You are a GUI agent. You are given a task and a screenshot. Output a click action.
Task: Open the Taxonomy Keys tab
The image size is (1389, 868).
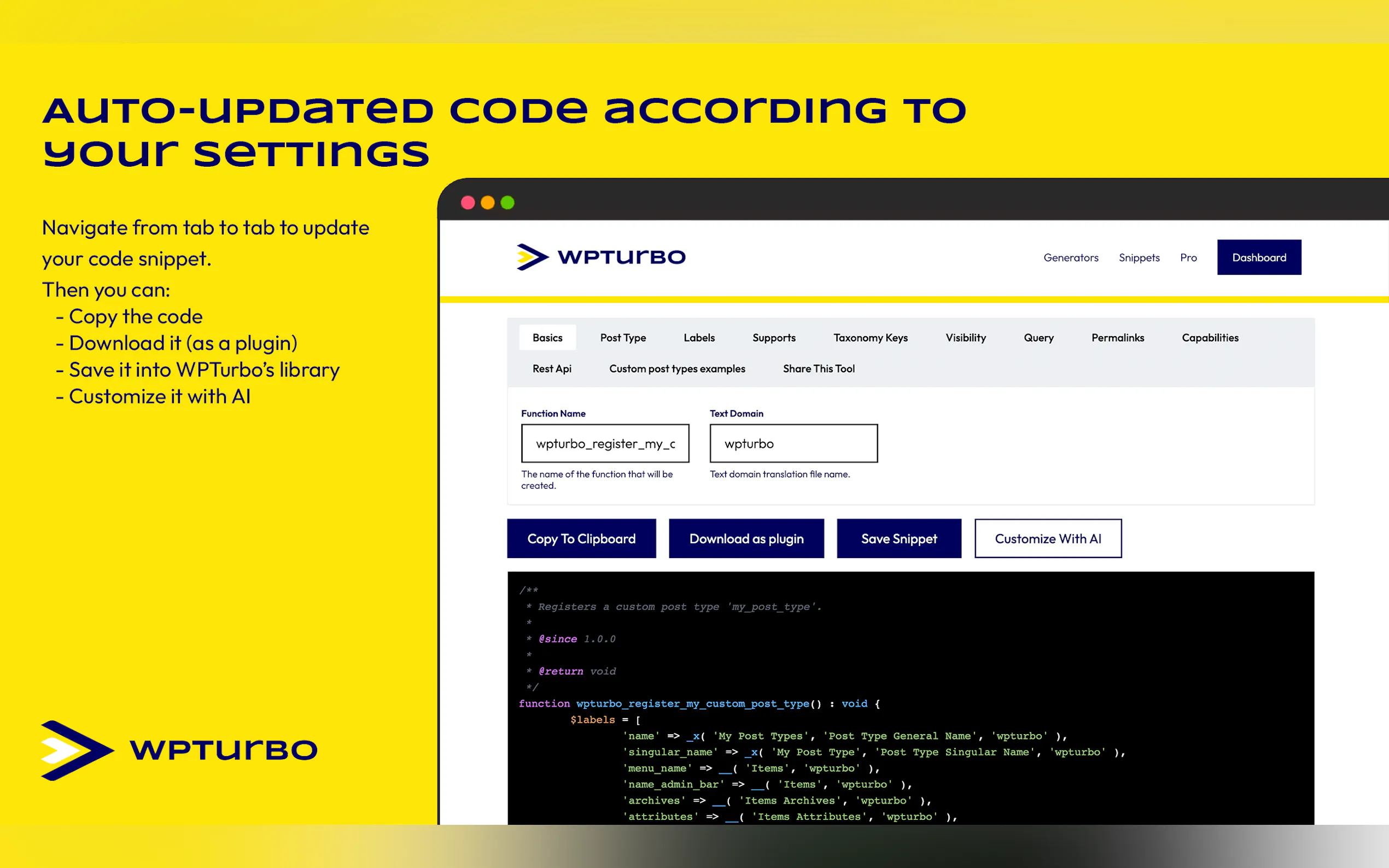(870, 338)
